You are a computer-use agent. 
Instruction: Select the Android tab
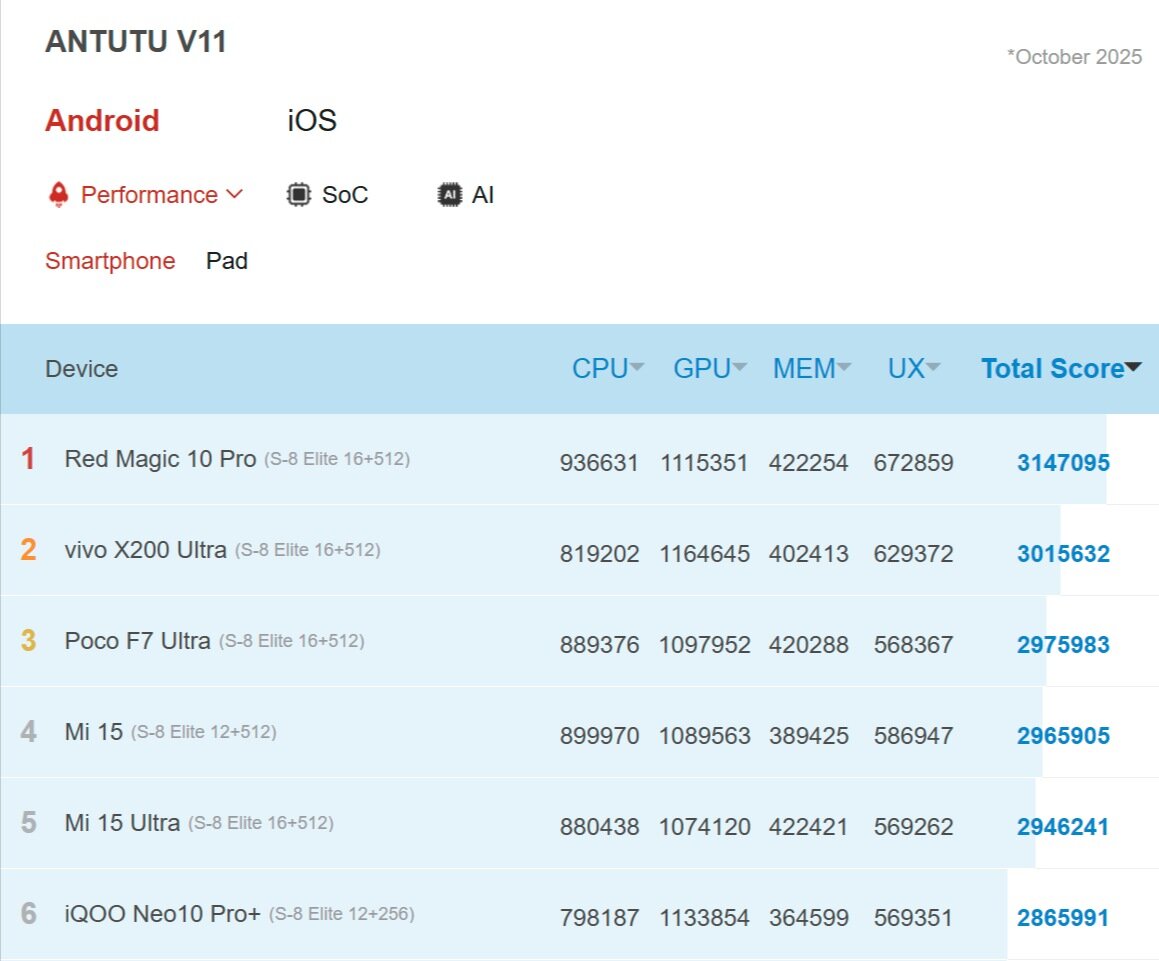[x=102, y=121]
